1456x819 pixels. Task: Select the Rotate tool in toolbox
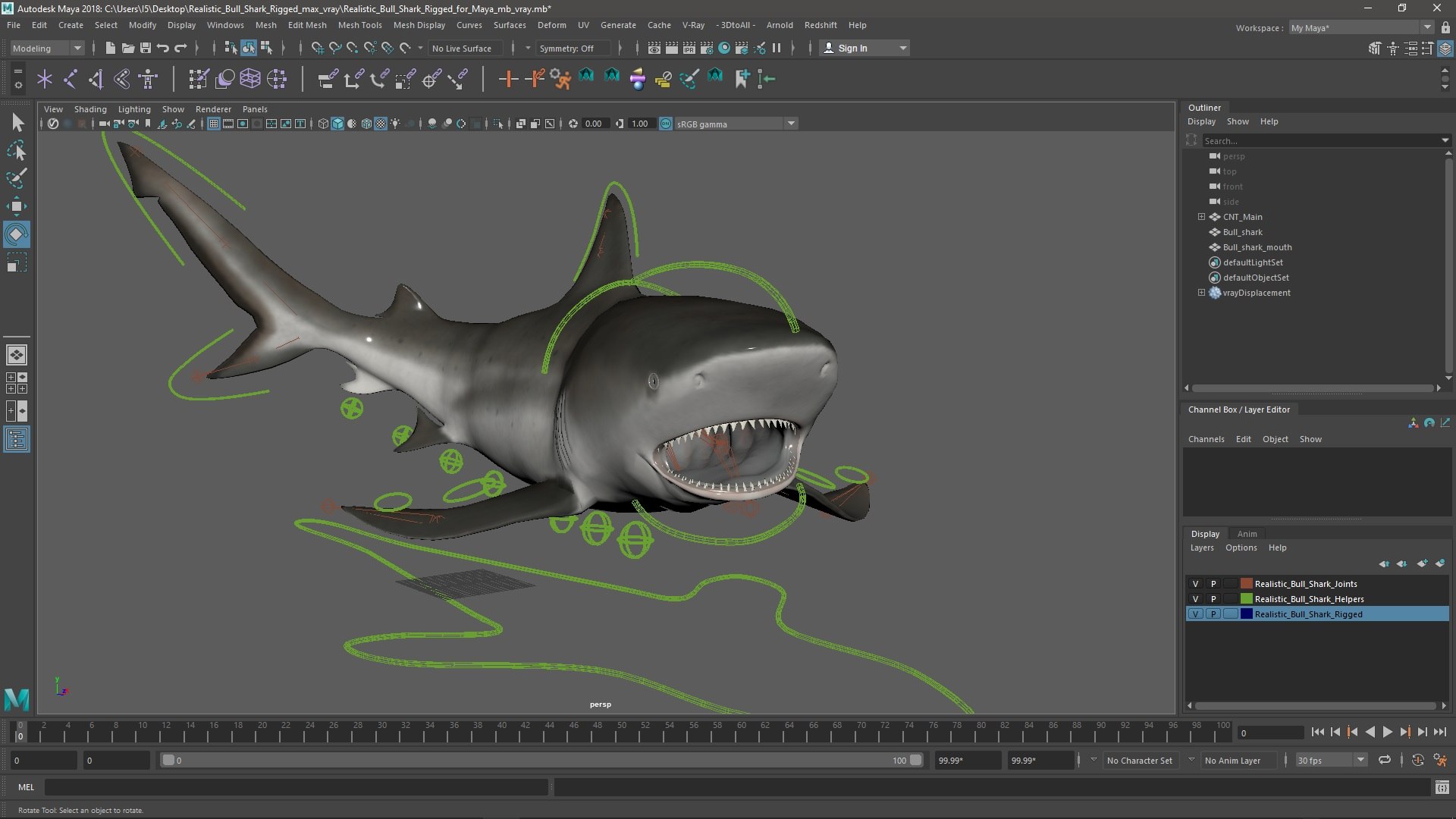tap(17, 234)
